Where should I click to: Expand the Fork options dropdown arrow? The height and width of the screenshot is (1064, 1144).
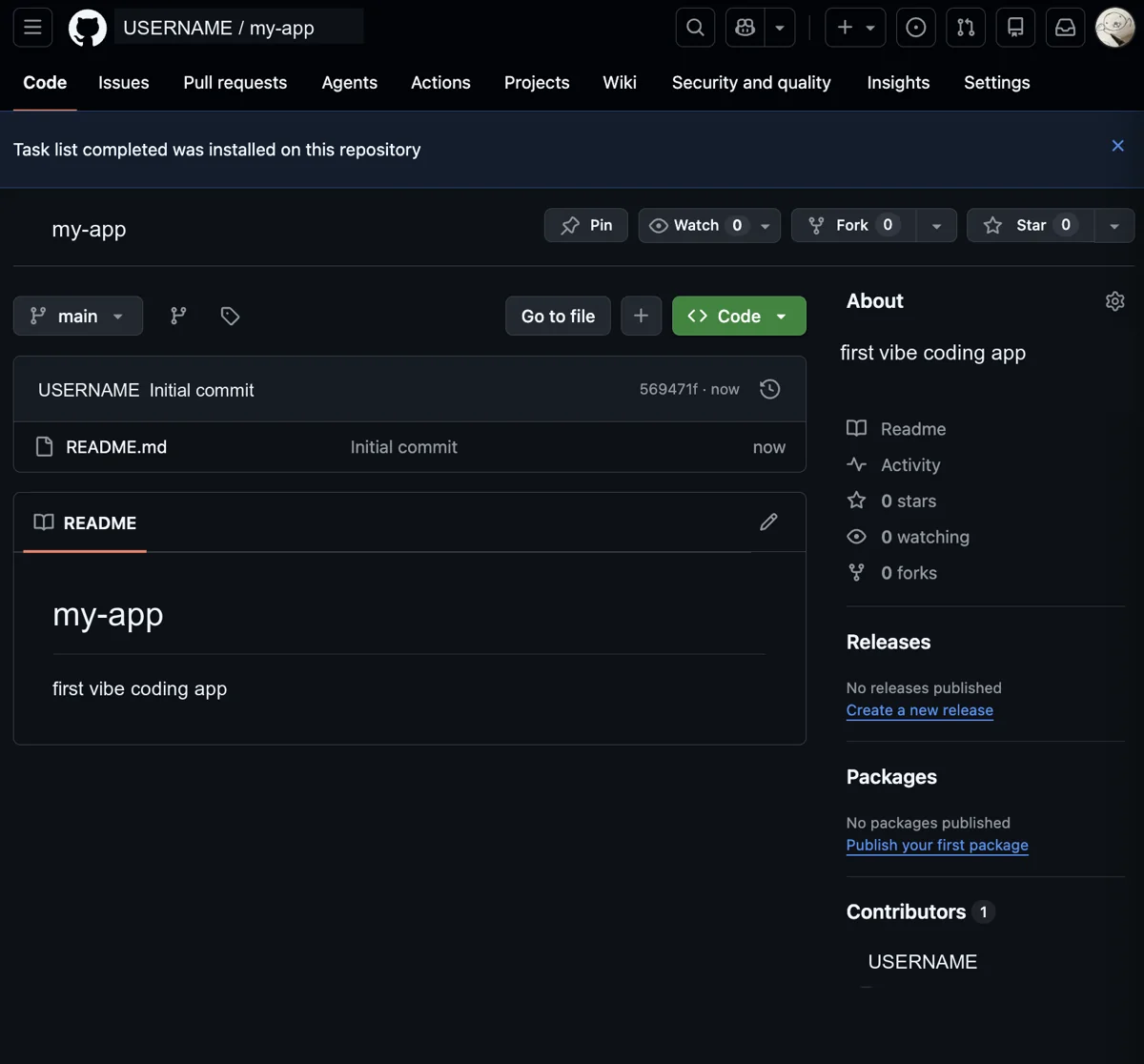tap(936, 225)
